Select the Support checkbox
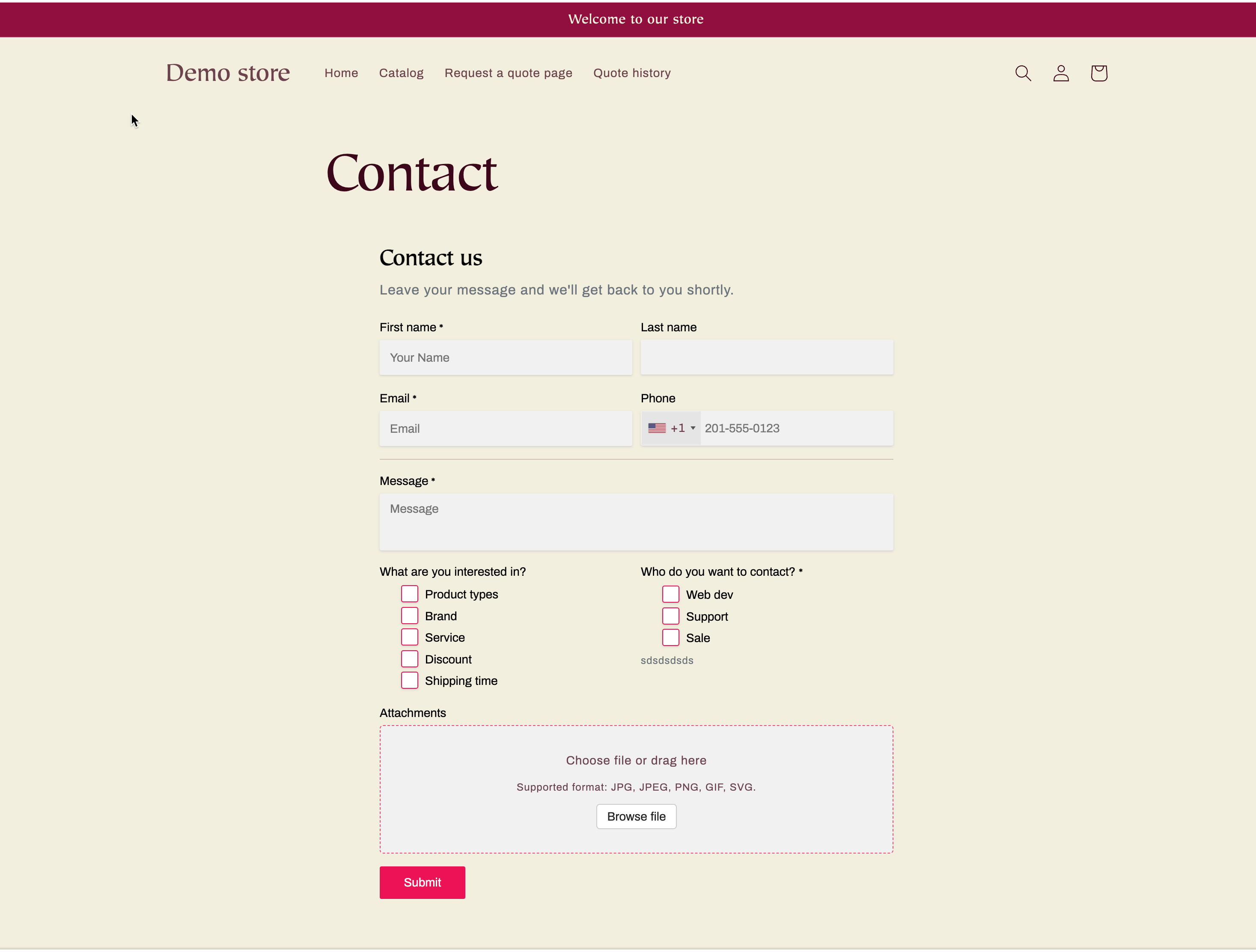This screenshot has width=1256, height=952. pyautogui.click(x=670, y=616)
